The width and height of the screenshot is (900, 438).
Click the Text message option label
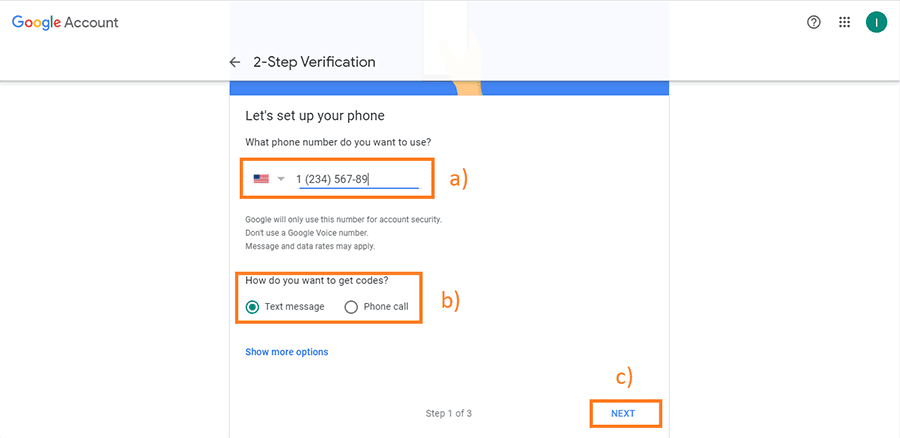[x=294, y=307]
